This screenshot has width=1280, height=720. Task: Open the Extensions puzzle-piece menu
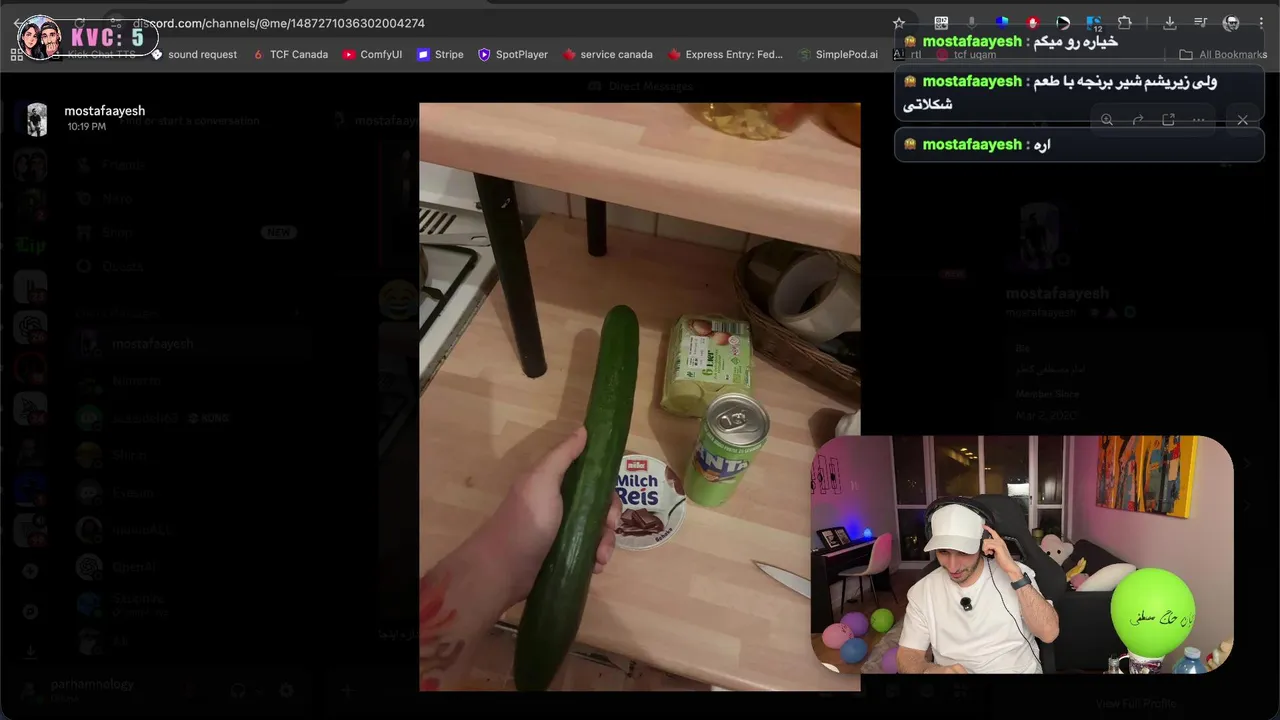click(x=1125, y=23)
